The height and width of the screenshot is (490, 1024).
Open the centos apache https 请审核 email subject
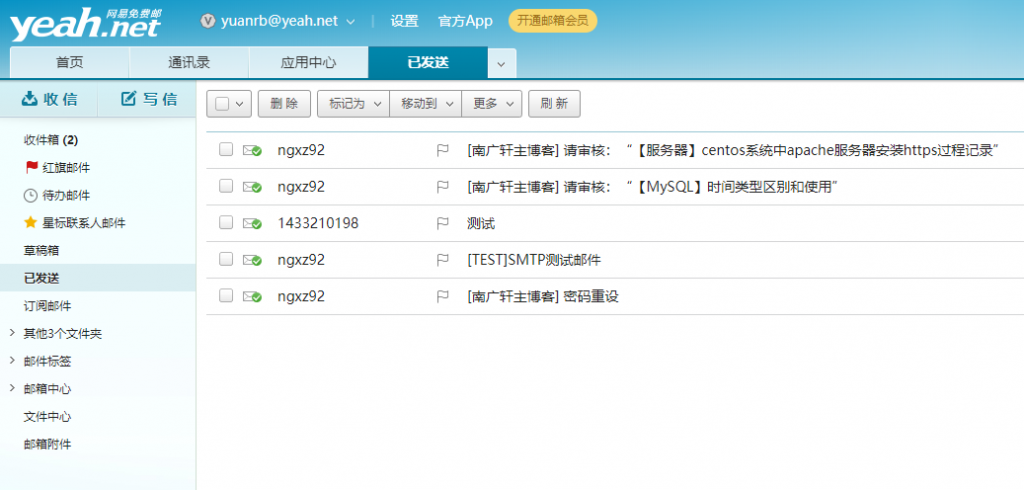[x=735, y=150]
